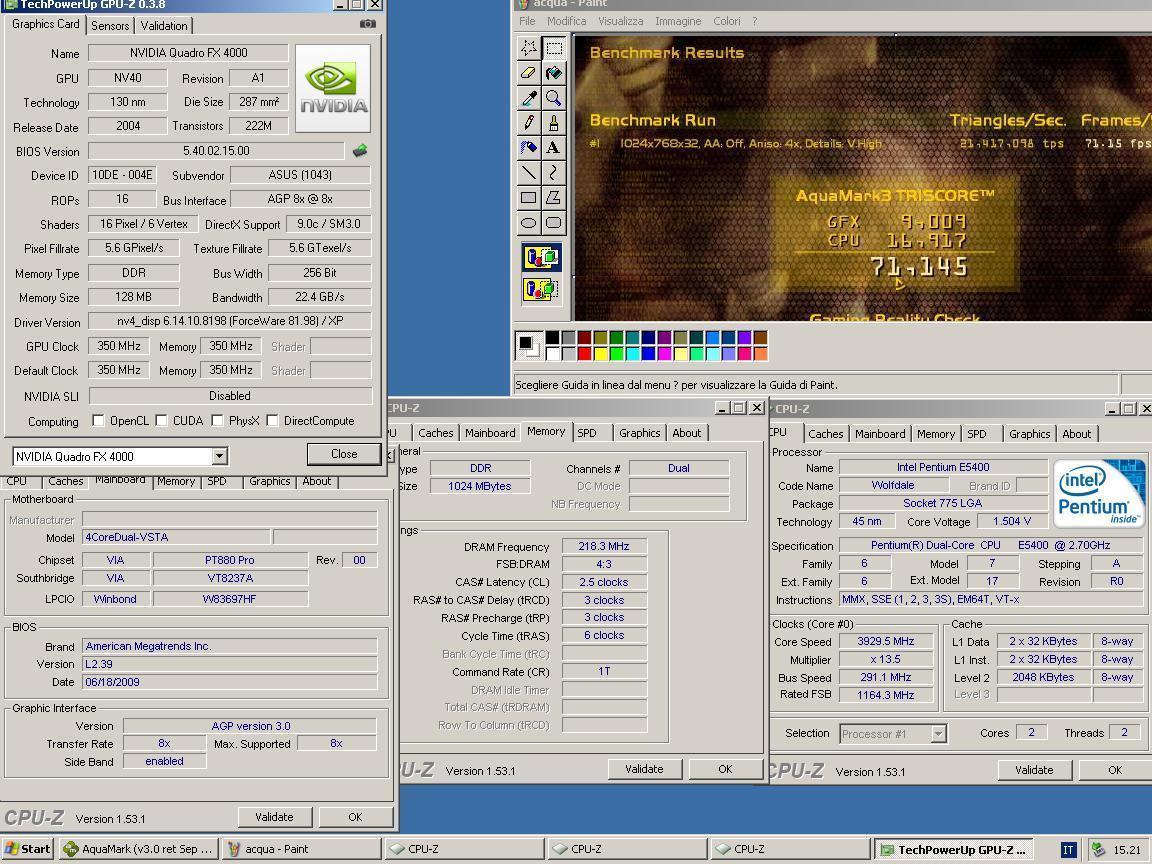Open the Immagine menu in Paint
Image resolution: width=1152 pixels, height=864 pixels.
(678, 21)
